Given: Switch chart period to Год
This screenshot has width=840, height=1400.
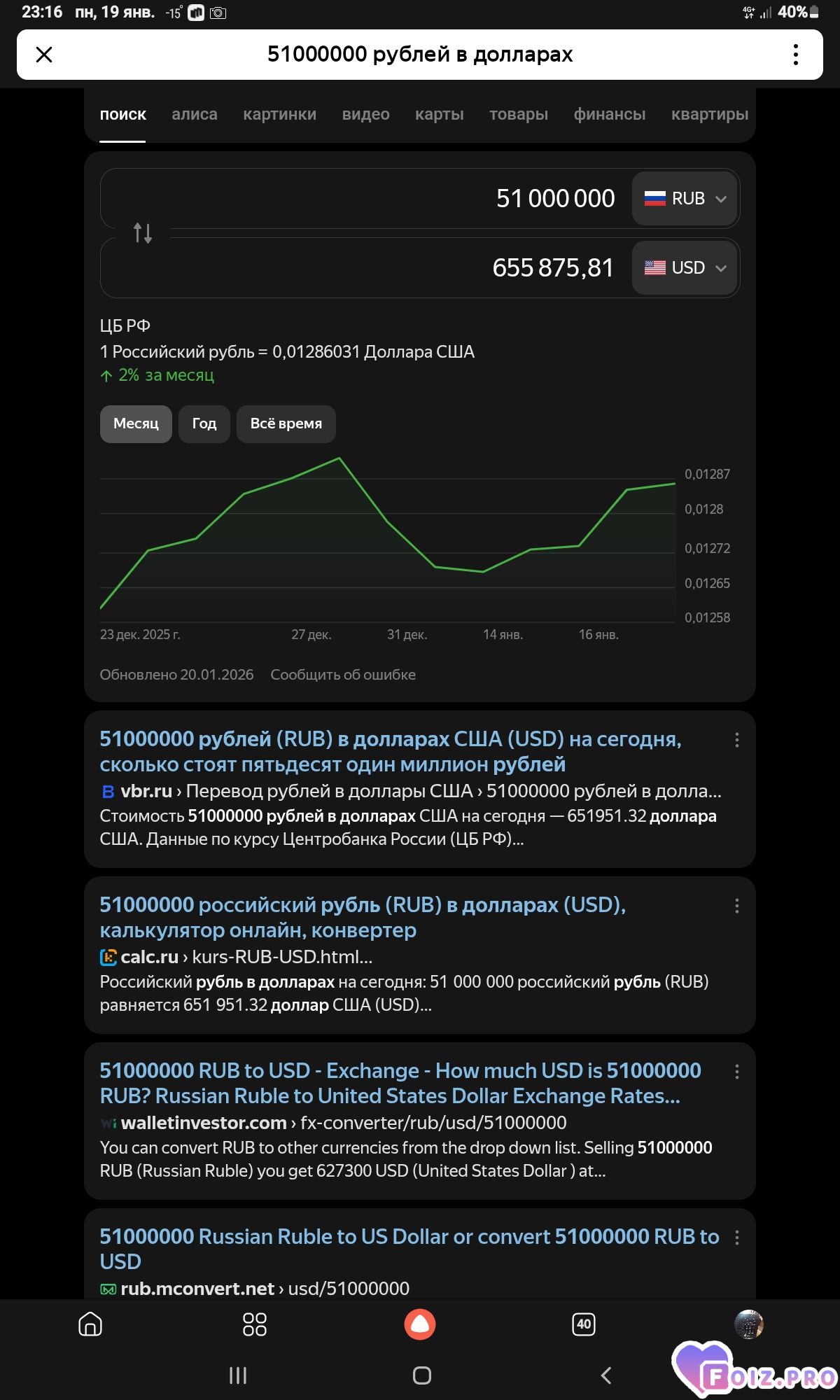Looking at the screenshot, I should pyautogui.click(x=204, y=423).
